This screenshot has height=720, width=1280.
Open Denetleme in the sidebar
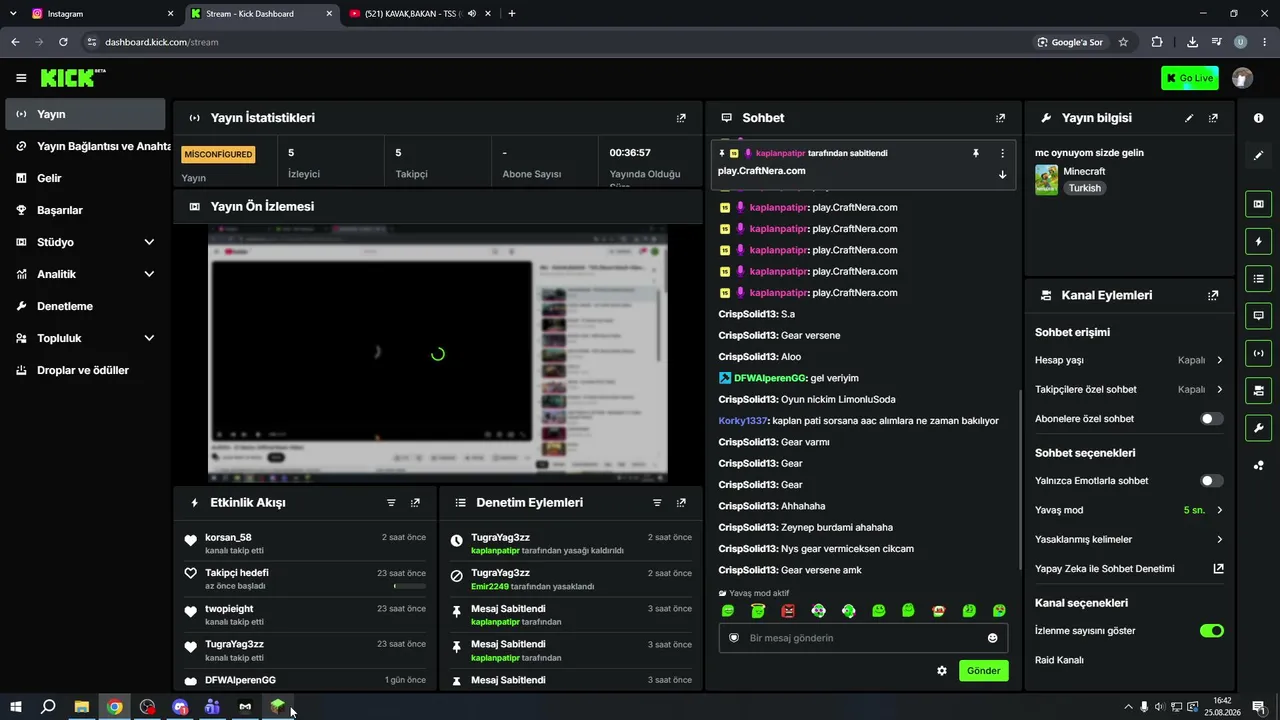tap(85, 306)
